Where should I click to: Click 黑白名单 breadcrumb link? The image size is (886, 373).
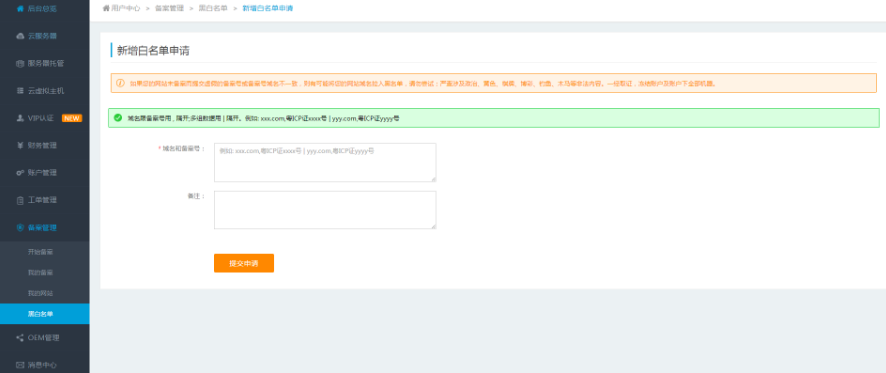click(213, 8)
